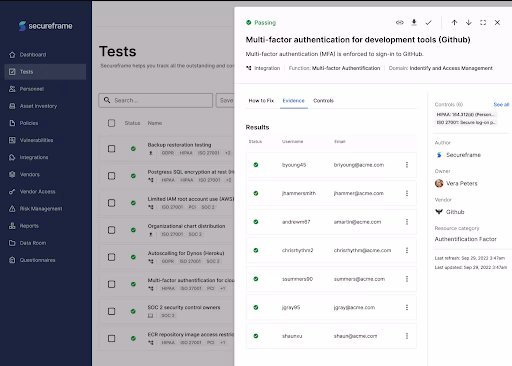Click email jhammer@acme.com
Image resolution: width=512 pixels, height=366 pixels.
[x=359, y=193]
